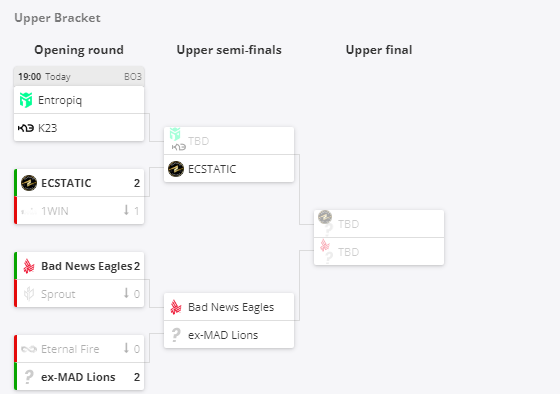This screenshot has width=560, height=394.
Task: Click the down arrow next to 1WIN's score
Action: (x=126, y=210)
